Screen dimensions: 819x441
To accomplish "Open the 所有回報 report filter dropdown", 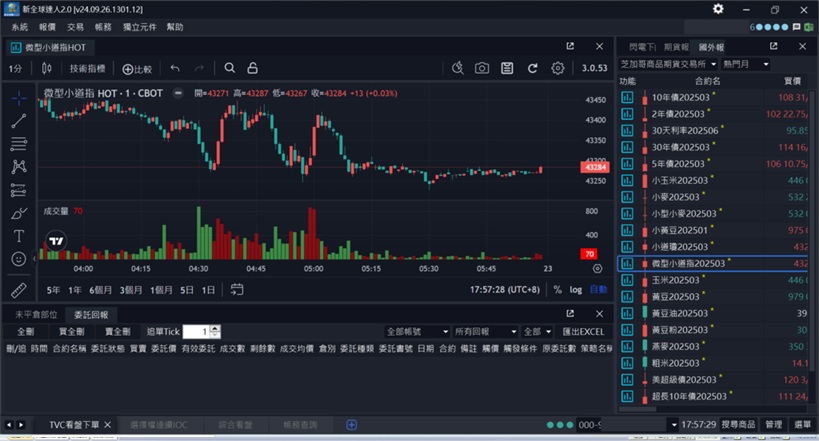I will coord(485,332).
